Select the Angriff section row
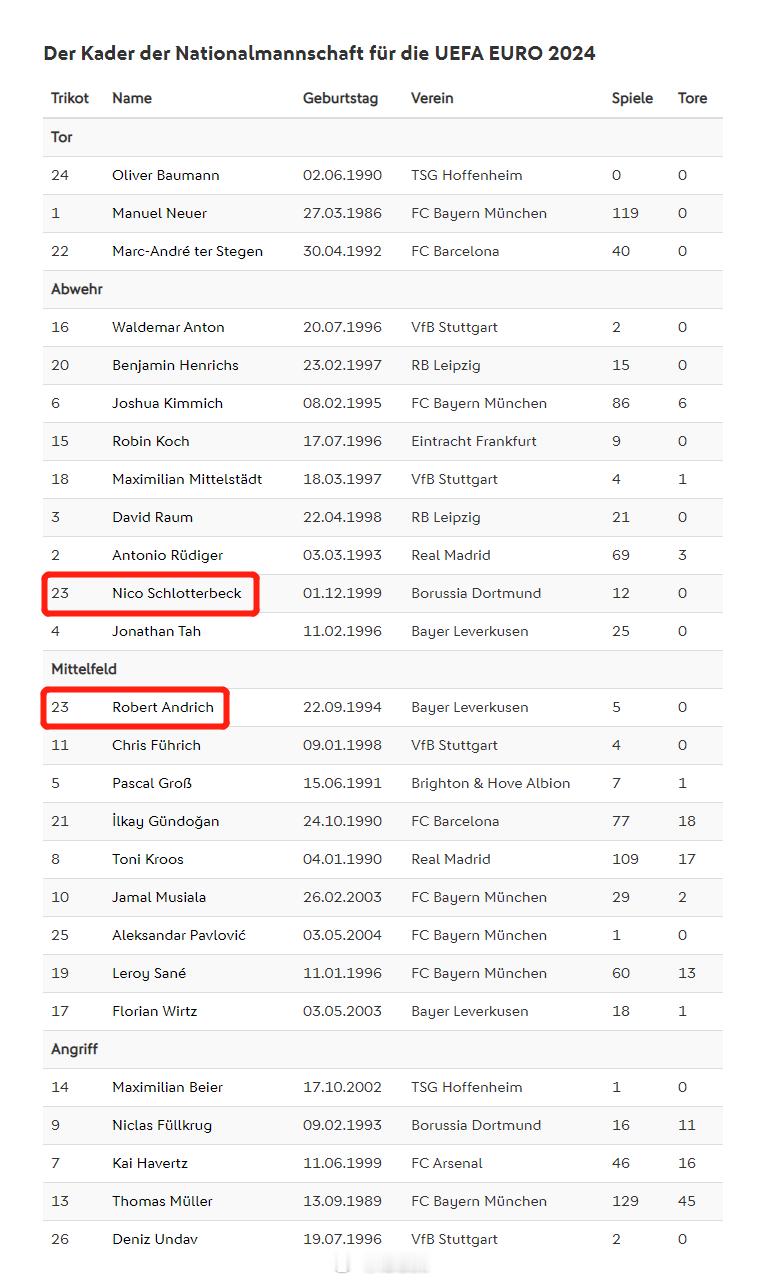765x1281 pixels. coord(383,1049)
